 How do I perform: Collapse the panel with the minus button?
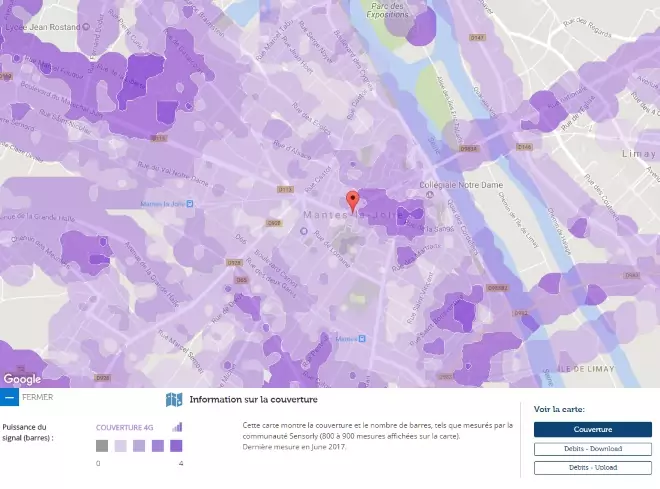[x=9, y=397]
